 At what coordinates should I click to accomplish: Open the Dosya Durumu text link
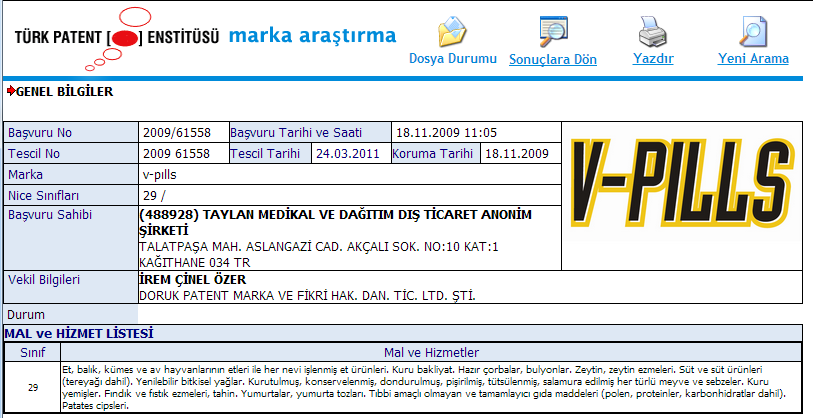452,59
